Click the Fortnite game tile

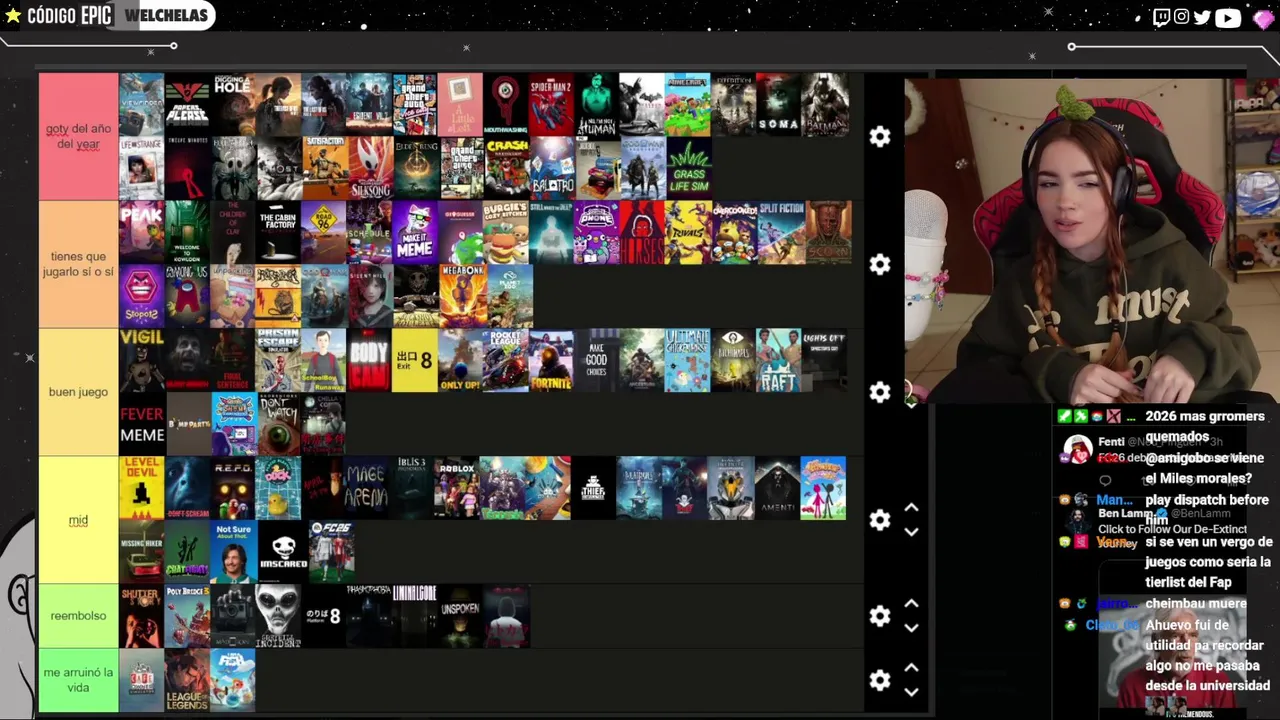tap(551, 360)
